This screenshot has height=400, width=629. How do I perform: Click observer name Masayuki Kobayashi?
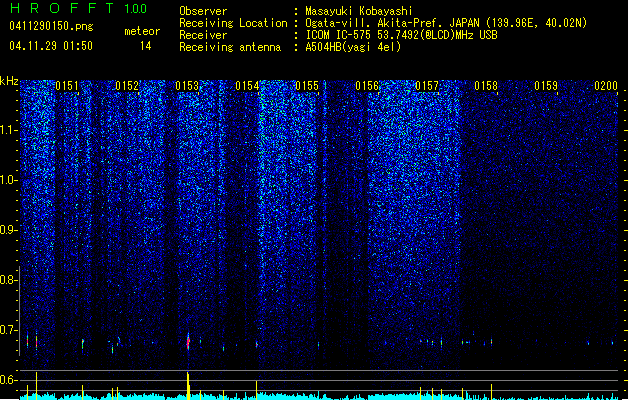pos(359,11)
